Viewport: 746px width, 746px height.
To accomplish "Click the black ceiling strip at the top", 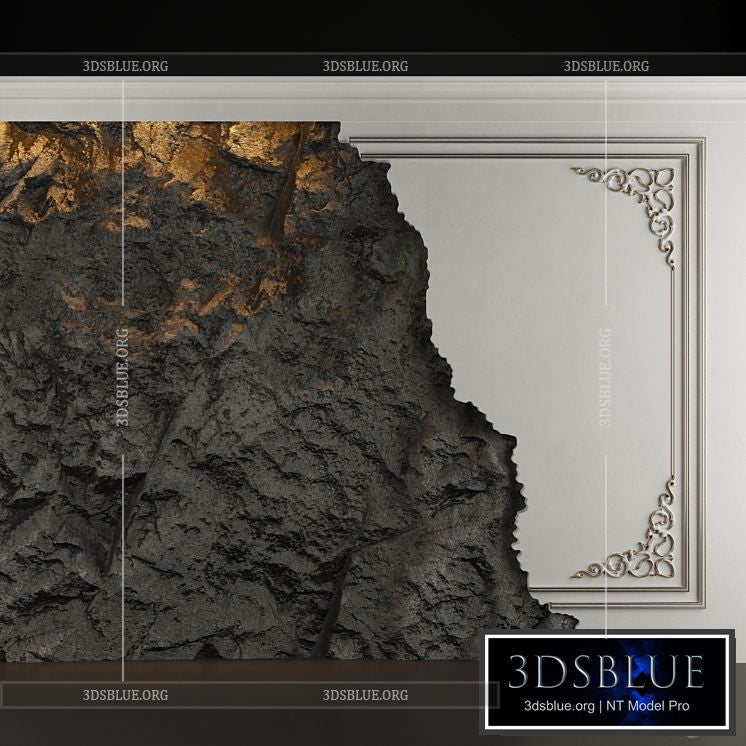I will tap(373, 25).
